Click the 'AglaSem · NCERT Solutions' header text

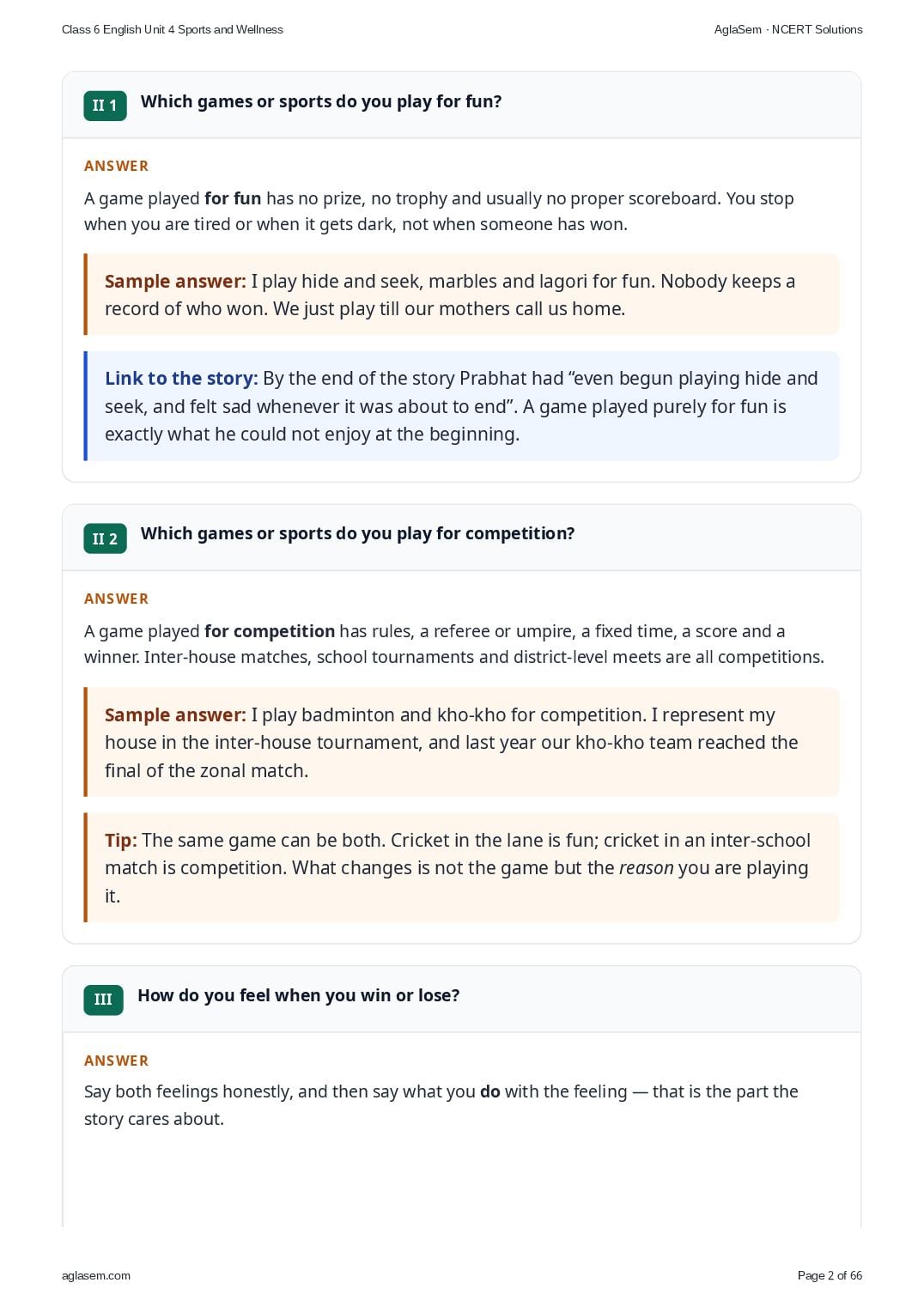click(x=788, y=29)
